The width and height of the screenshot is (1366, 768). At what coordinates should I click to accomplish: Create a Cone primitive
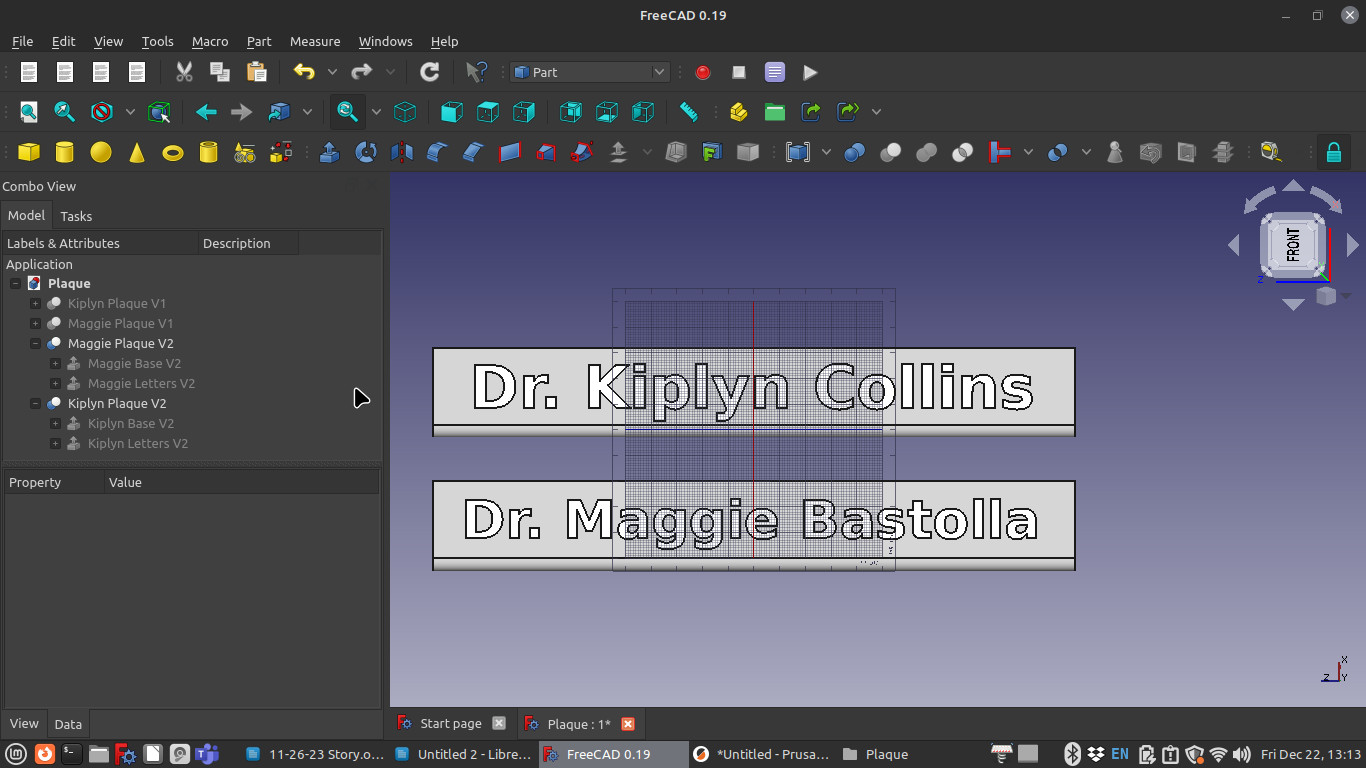(x=137, y=152)
